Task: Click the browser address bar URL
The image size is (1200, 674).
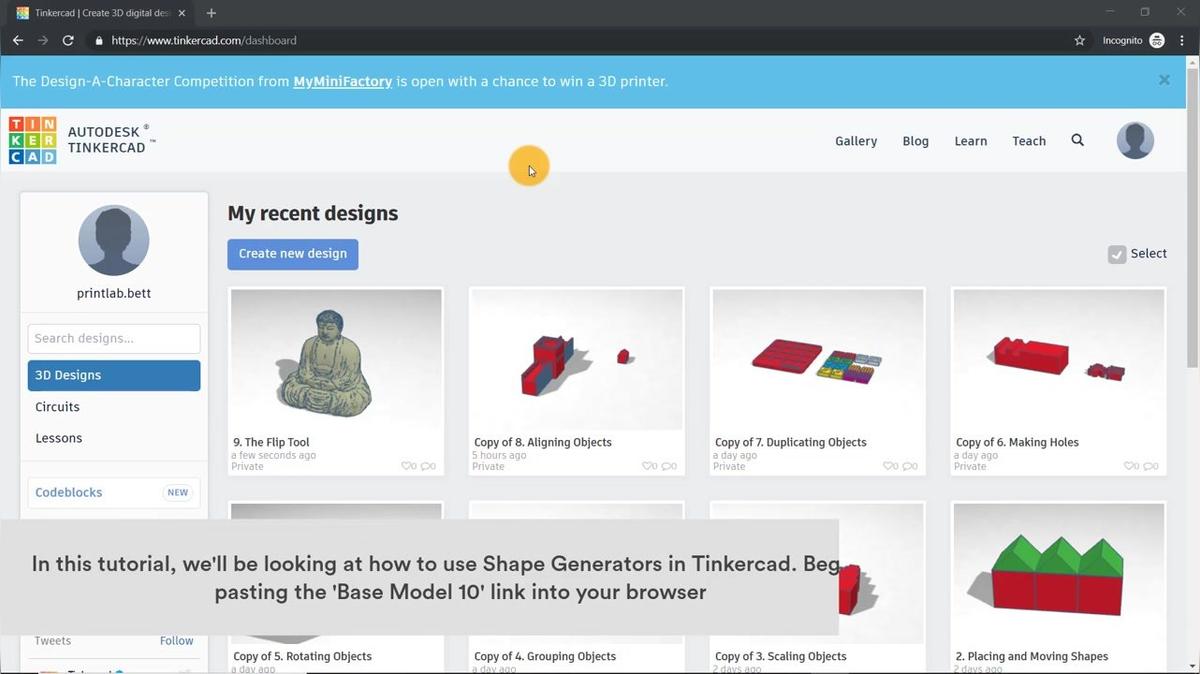Action: (204, 41)
